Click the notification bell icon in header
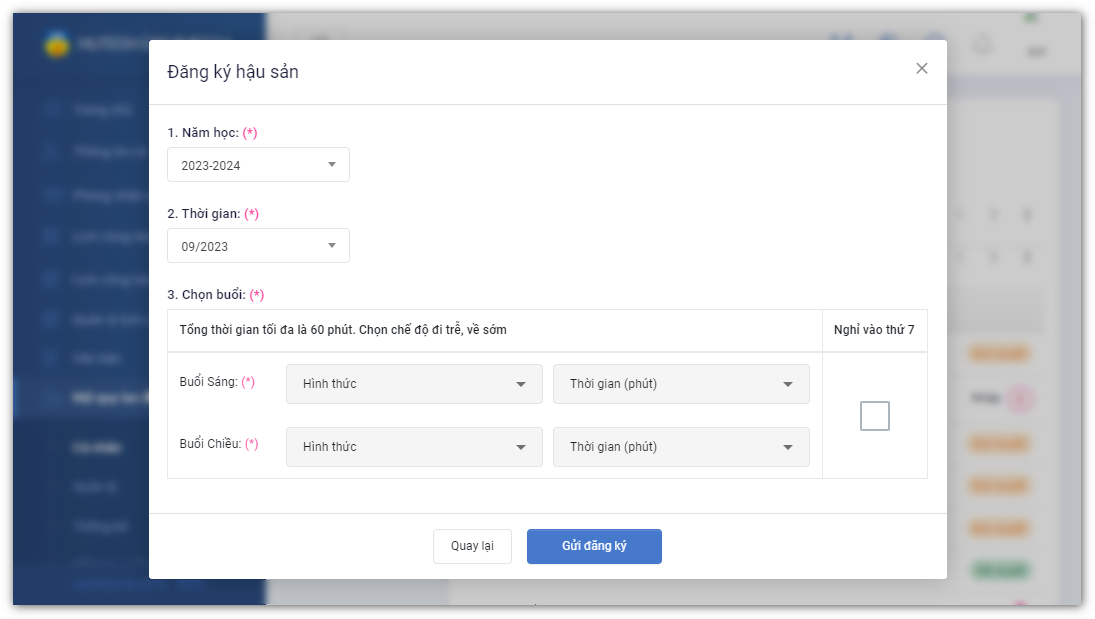This screenshot has width=1095, height=619. 982,45
